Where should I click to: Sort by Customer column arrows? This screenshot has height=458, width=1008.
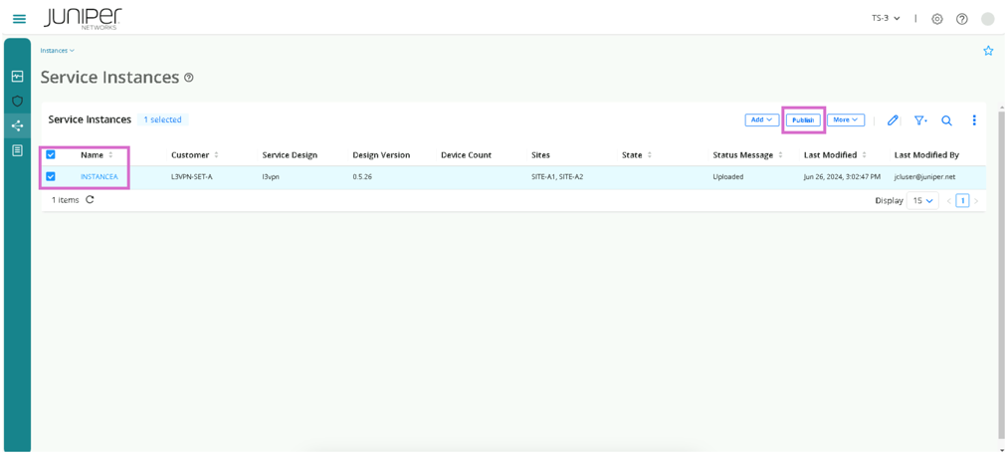click(216, 155)
